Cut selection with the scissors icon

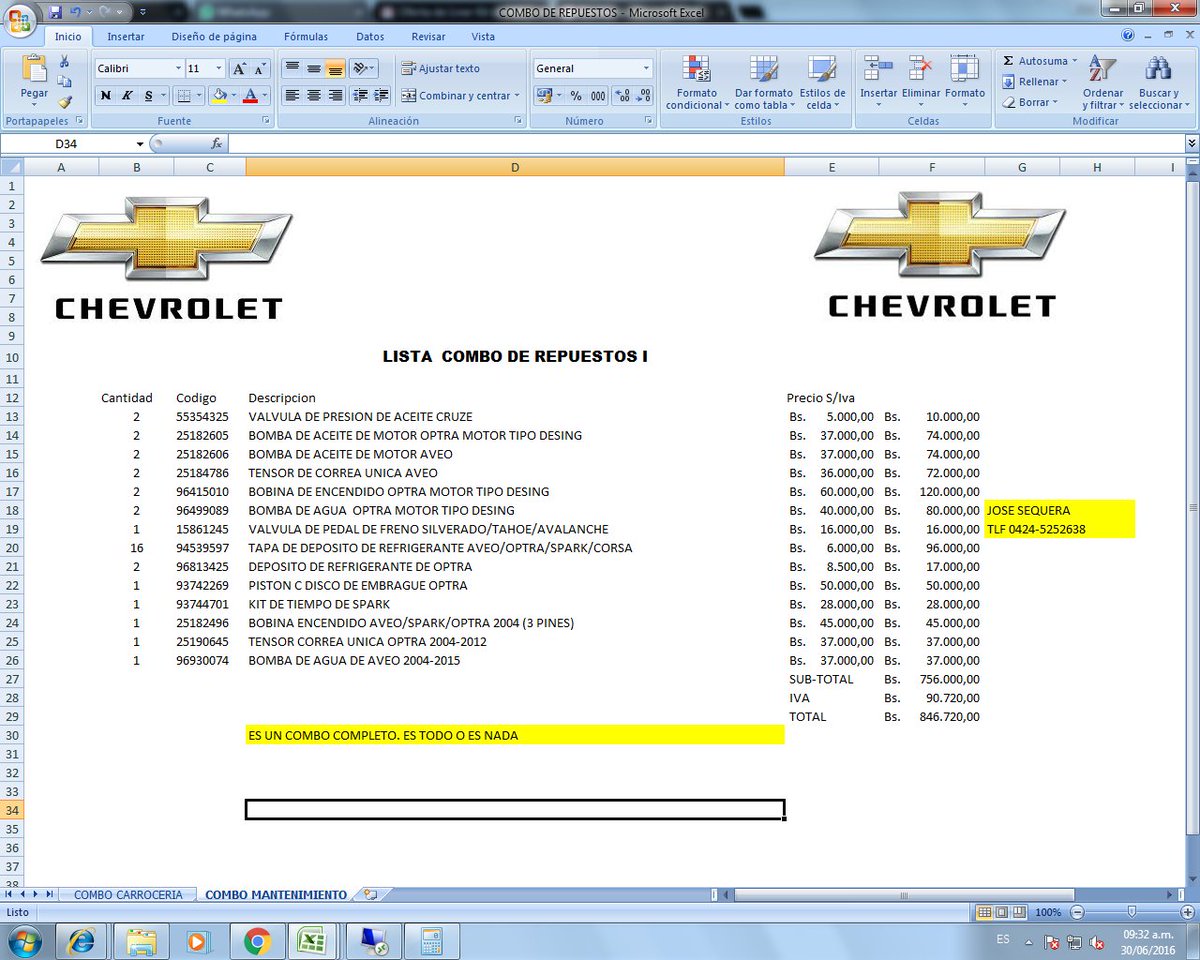pyautogui.click(x=65, y=62)
